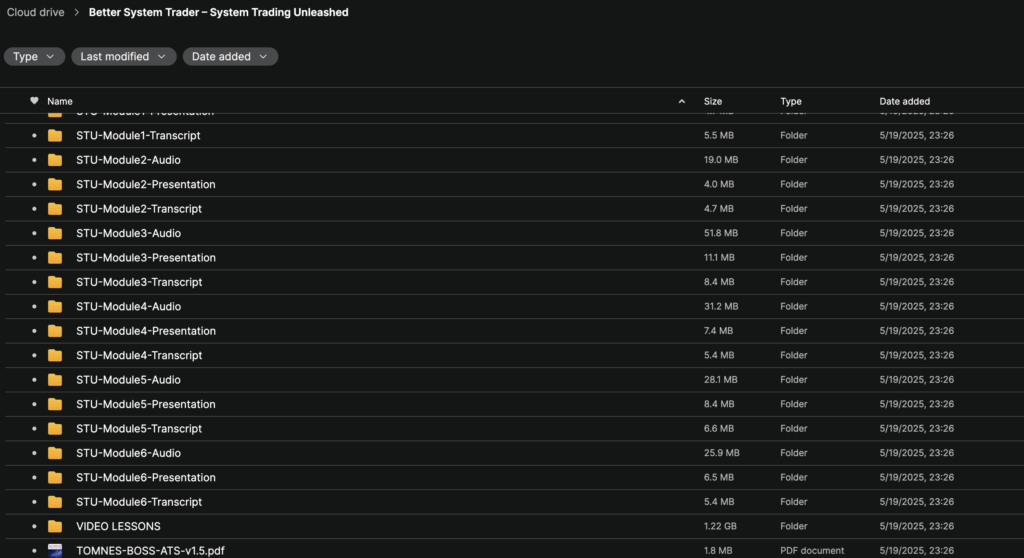Viewport: 1024px width, 558px height.
Task: Open the Date added filter dropdown
Action: [230, 57]
